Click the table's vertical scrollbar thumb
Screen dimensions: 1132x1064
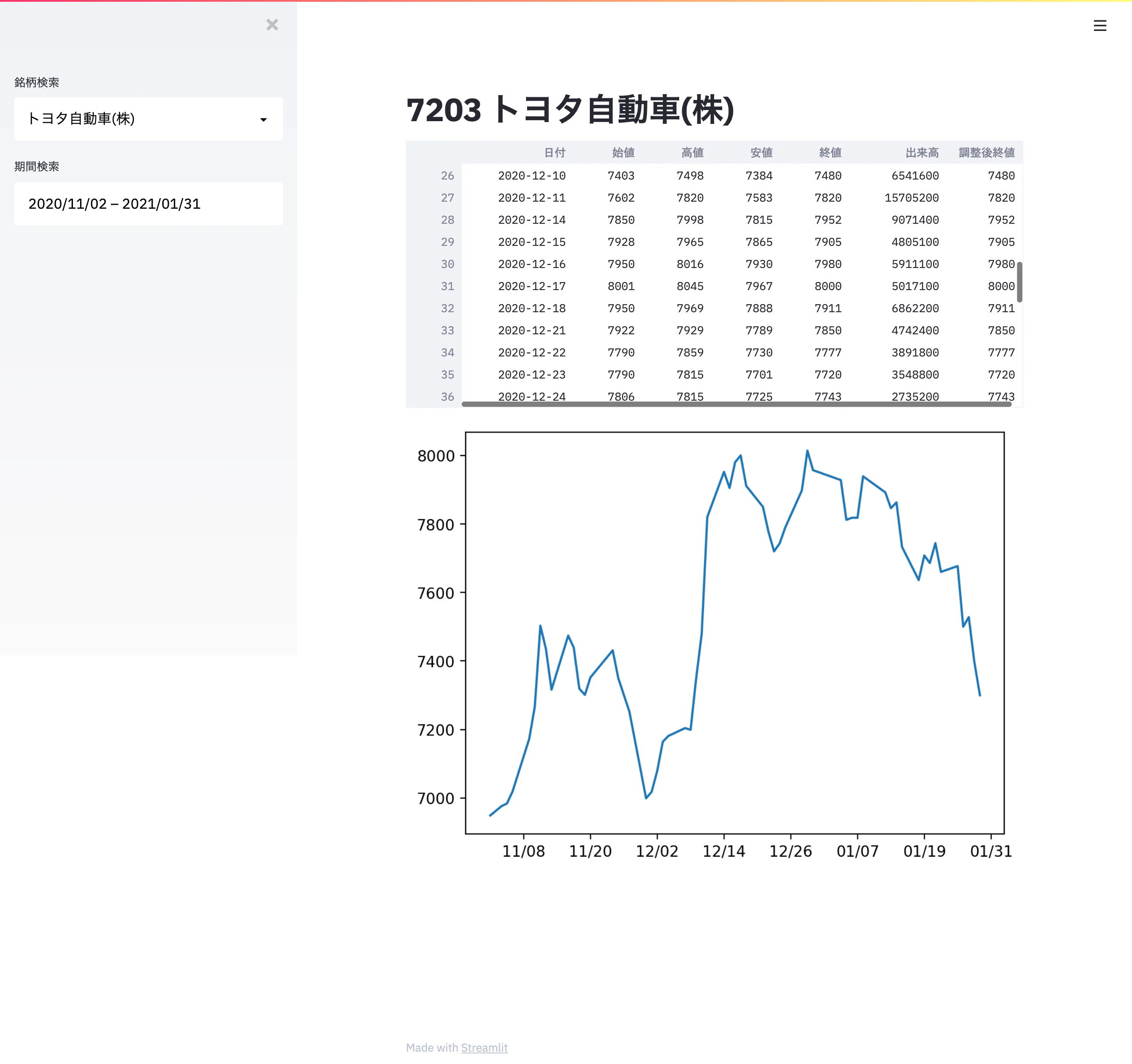1019,282
